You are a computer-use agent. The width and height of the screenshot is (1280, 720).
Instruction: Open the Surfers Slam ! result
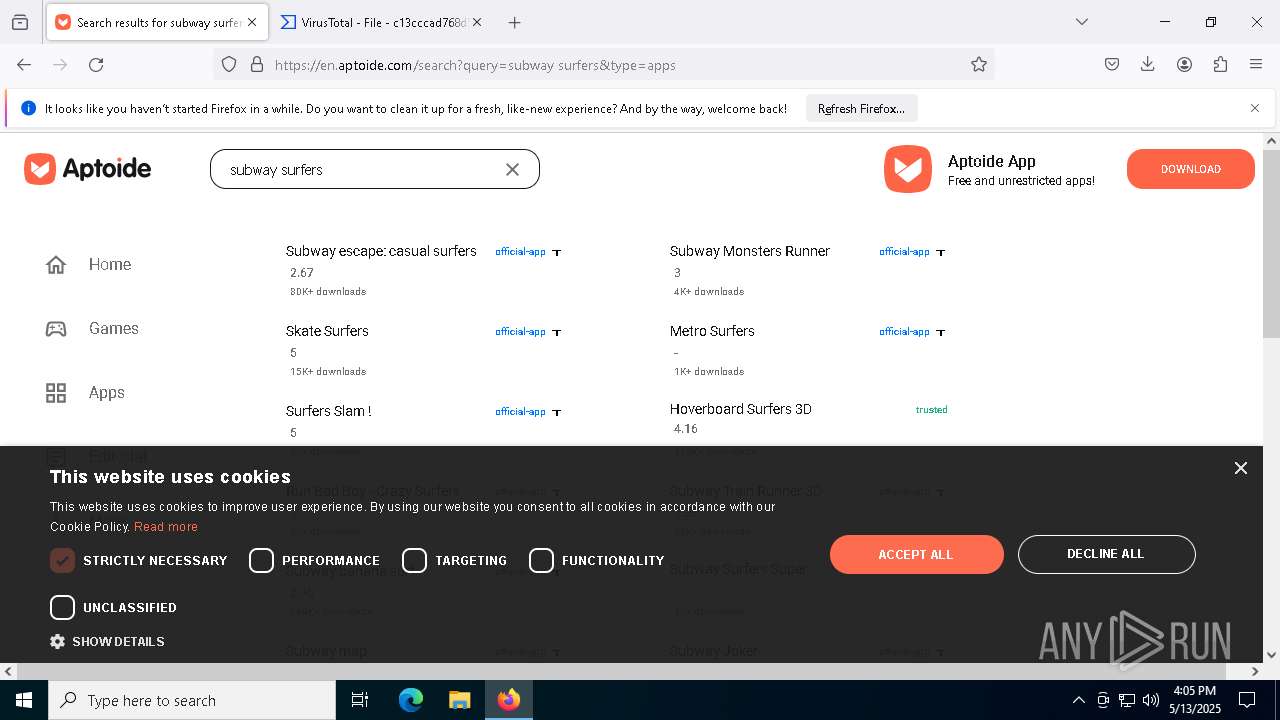329,411
